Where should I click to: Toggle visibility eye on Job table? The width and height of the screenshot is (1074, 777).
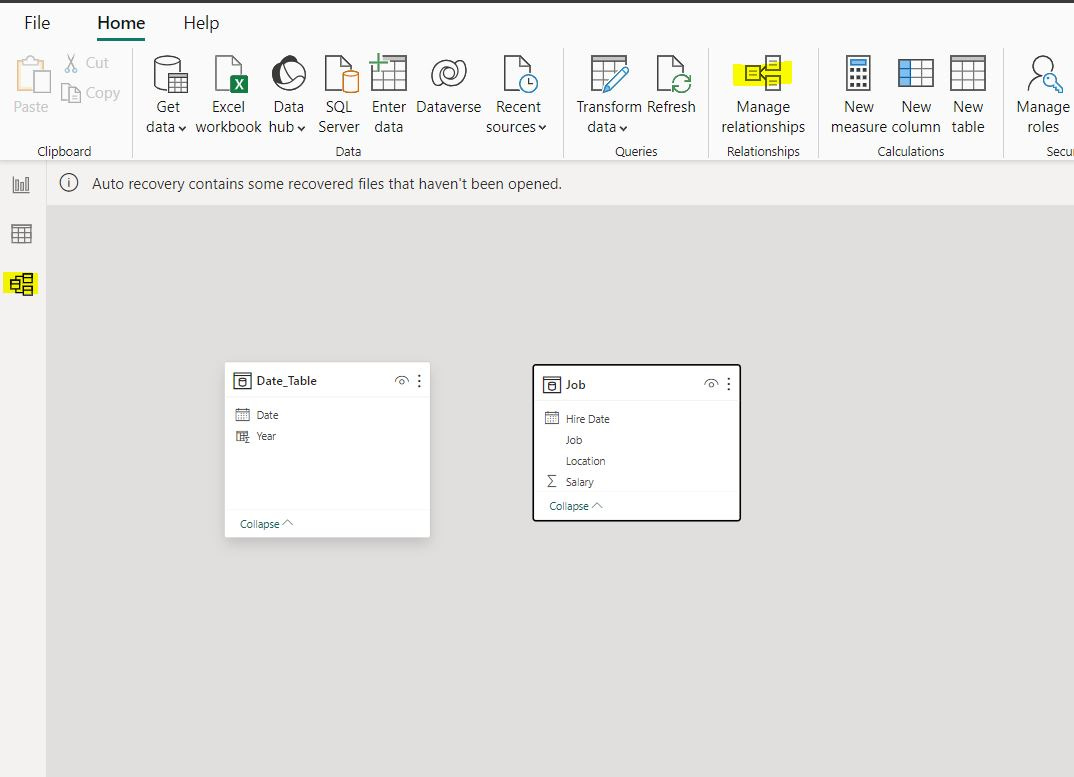[x=711, y=384]
